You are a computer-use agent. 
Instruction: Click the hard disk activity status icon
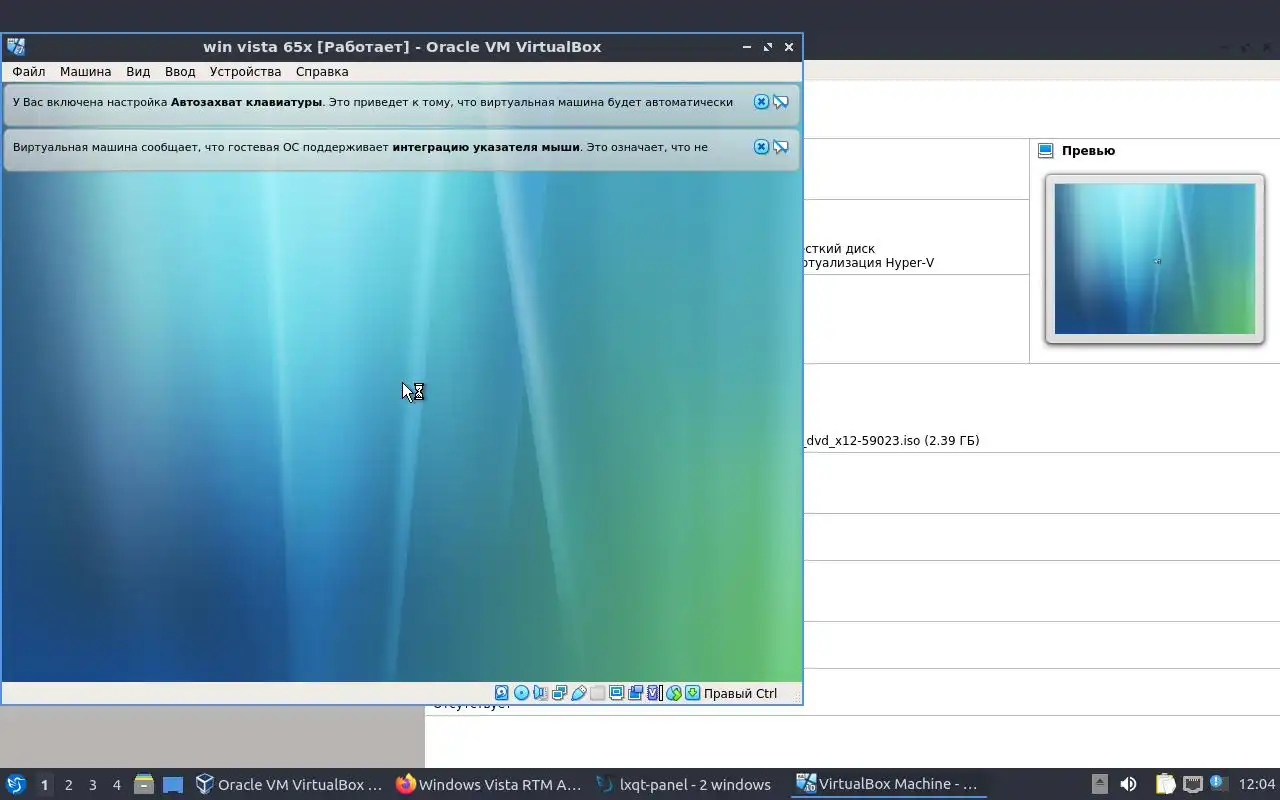[x=501, y=693]
